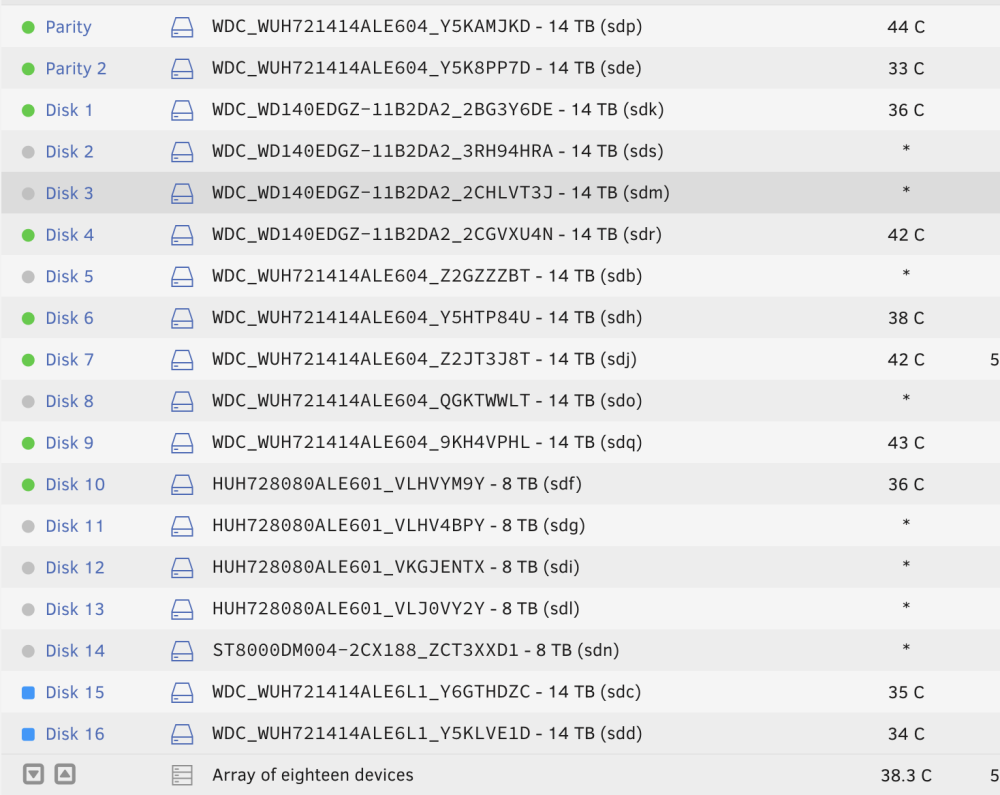Image resolution: width=1000 pixels, height=795 pixels.
Task: Spin up all disks with up-arrow button
Action: pyautogui.click(x=65, y=775)
